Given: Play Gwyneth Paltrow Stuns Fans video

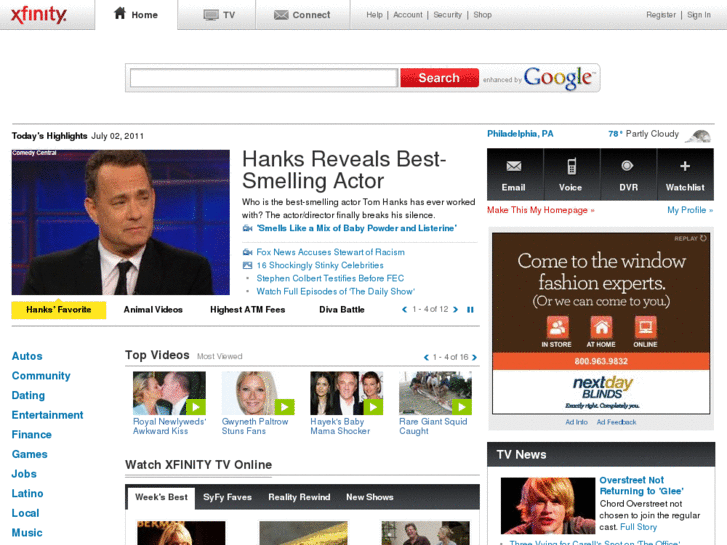Looking at the screenshot, I should (258, 393).
